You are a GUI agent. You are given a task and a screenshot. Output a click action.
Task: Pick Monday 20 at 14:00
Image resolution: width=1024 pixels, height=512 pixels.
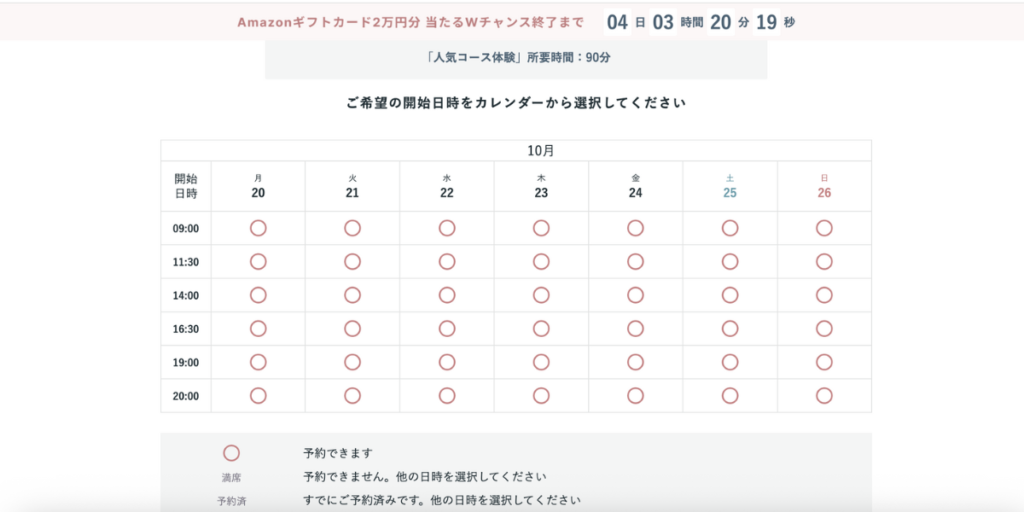(258, 295)
